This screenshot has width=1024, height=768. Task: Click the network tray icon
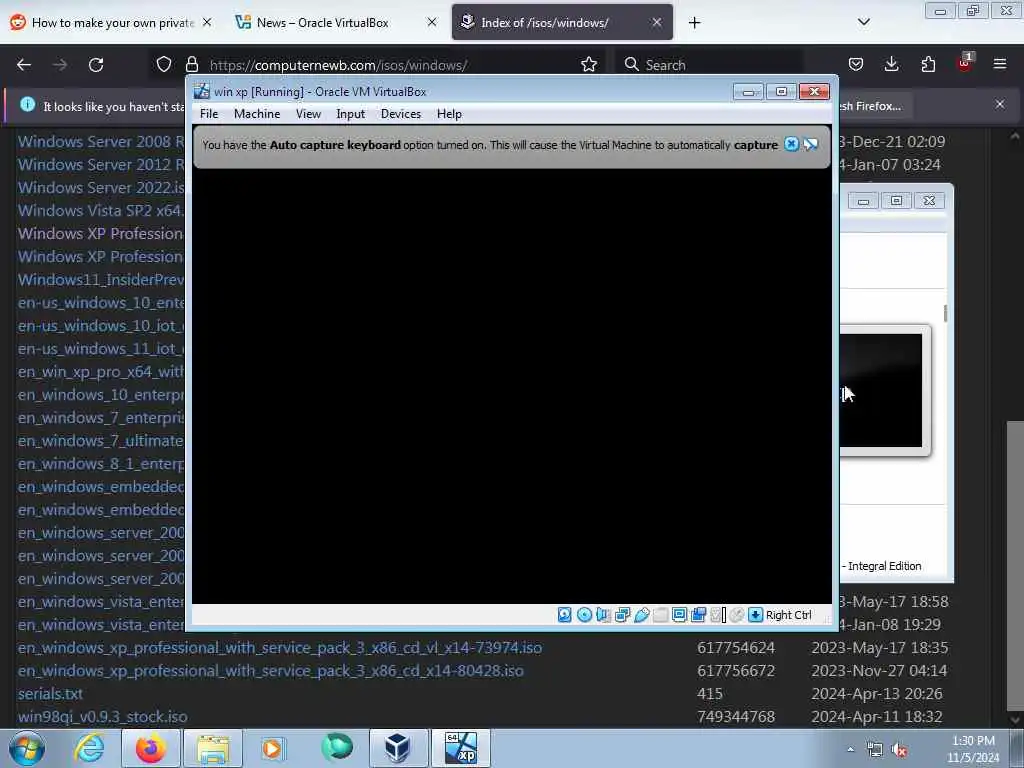coord(874,750)
